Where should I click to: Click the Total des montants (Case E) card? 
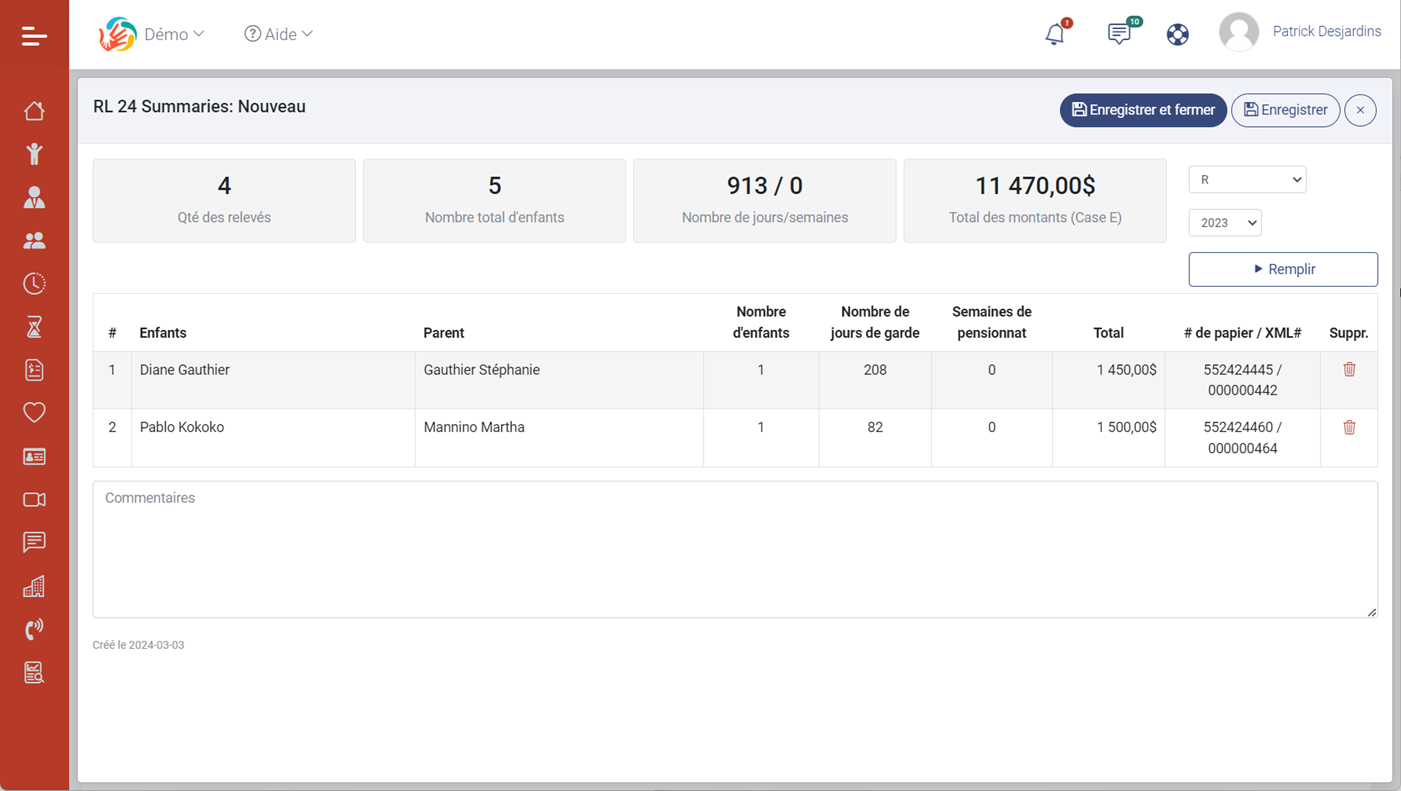(1035, 200)
